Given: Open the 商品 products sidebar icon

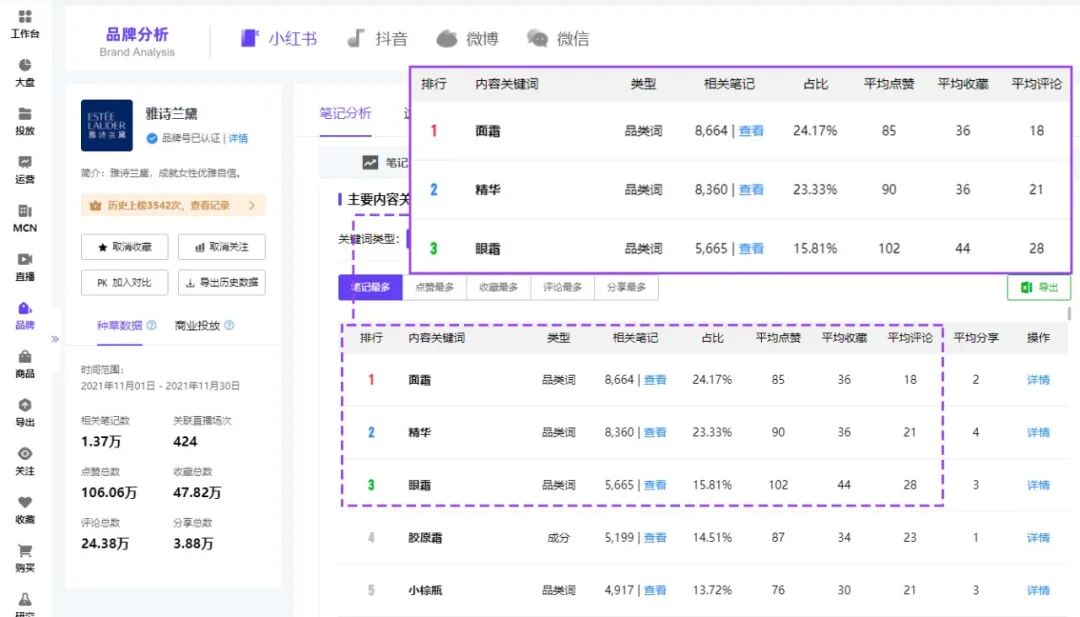Looking at the screenshot, I should point(25,364).
